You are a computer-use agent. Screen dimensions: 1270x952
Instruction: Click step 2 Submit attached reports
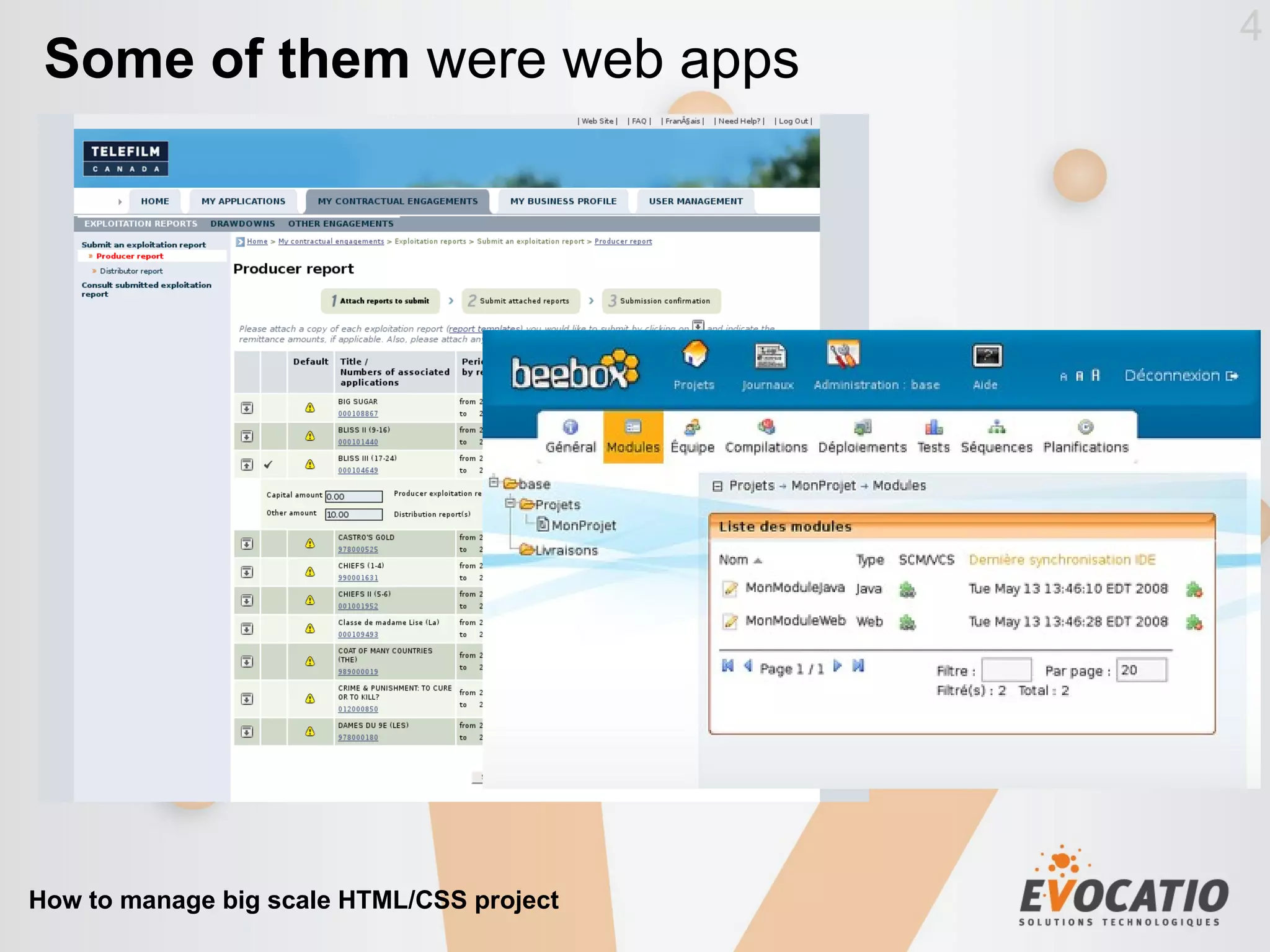(521, 301)
